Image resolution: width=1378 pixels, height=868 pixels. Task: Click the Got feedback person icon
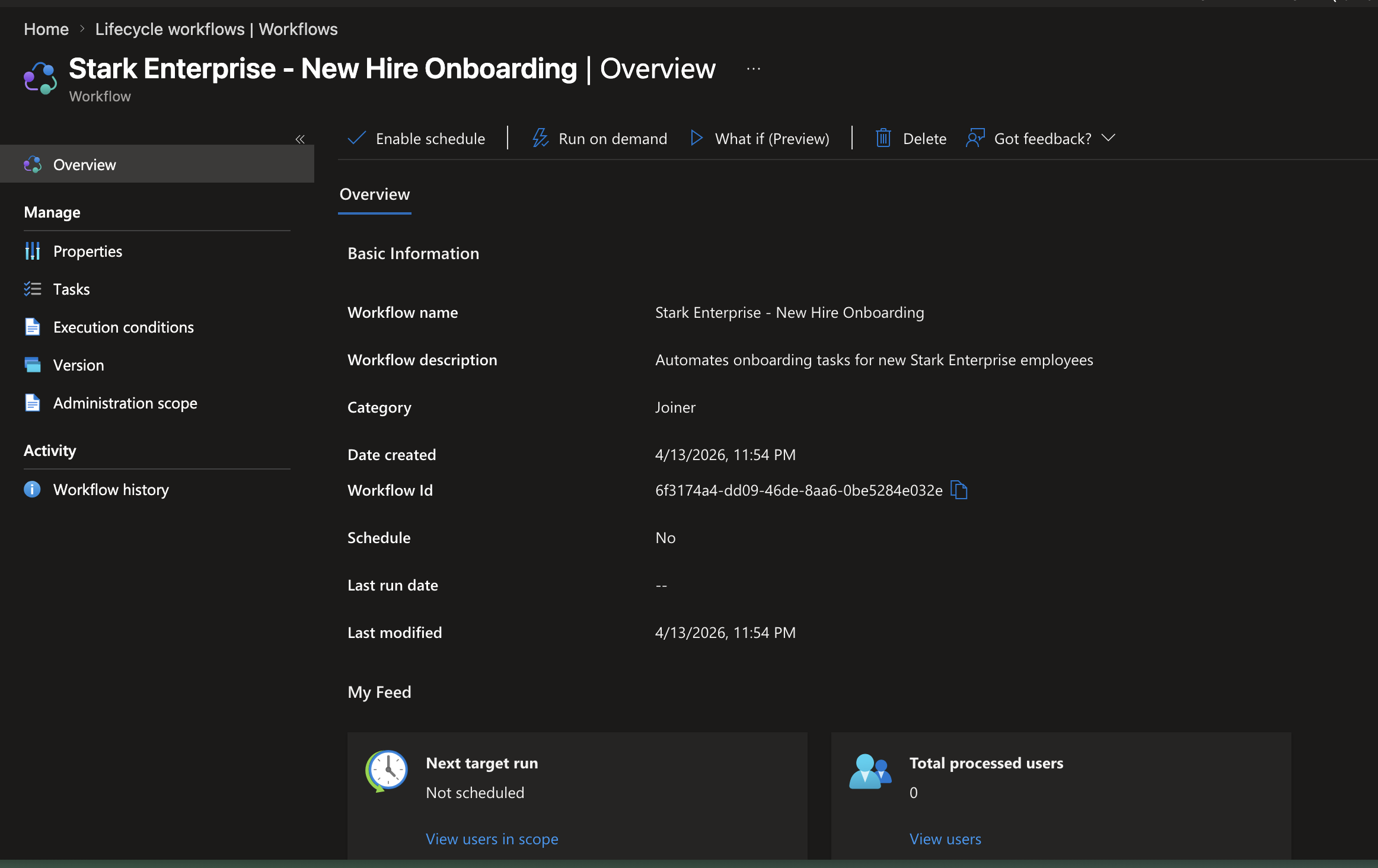tap(975, 138)
